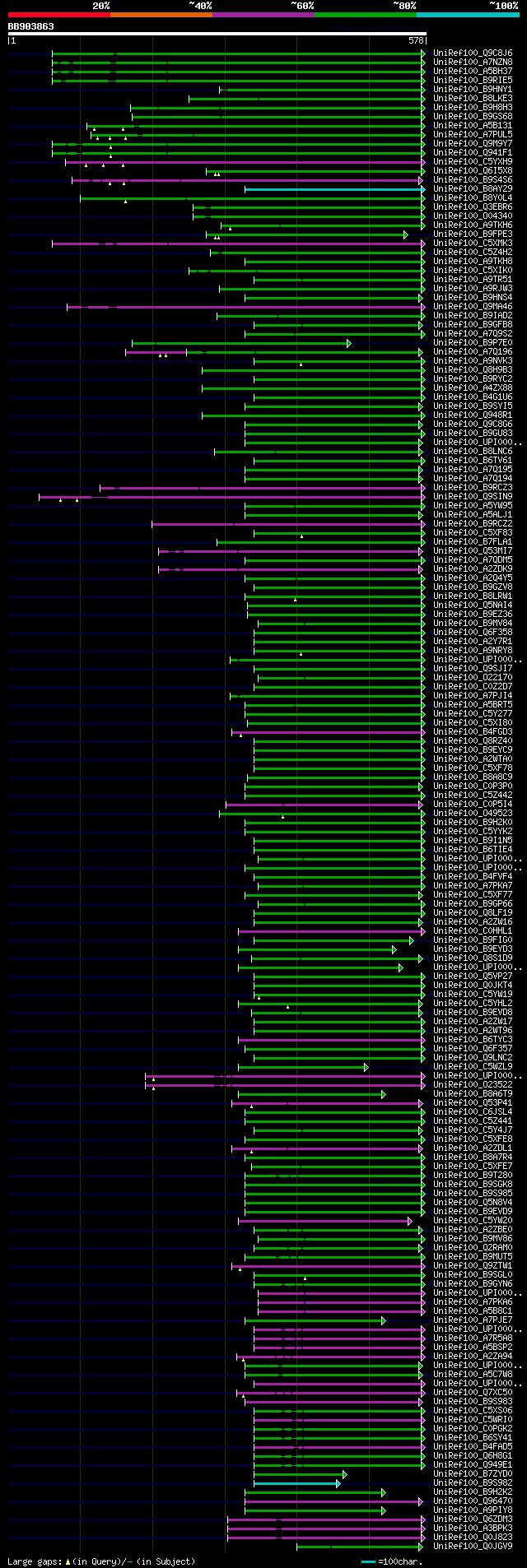Click the purple ~60% identity legend segment

(x=263, y=15)
